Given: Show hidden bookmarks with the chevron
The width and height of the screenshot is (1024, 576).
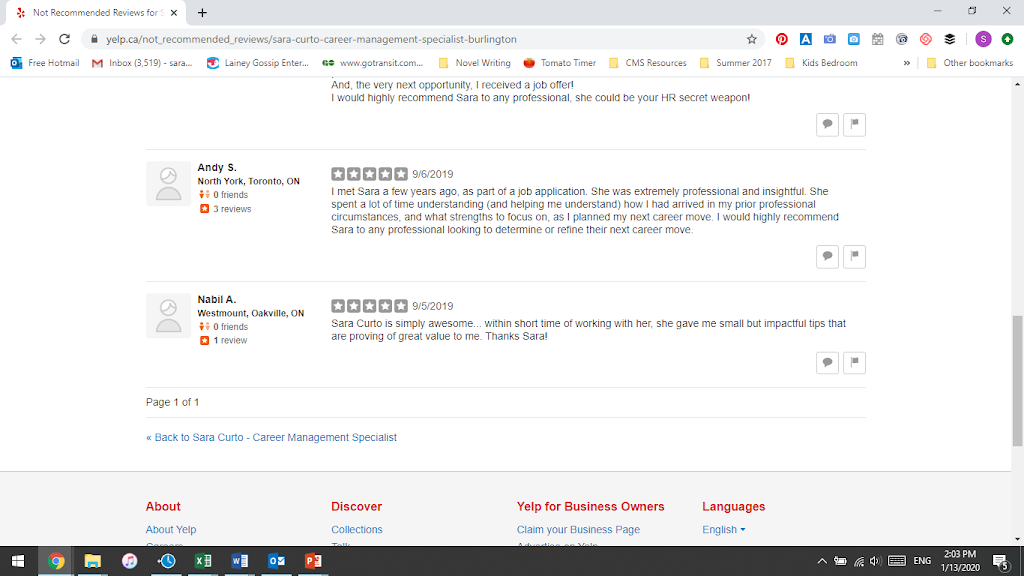Looking at the screenshot, I should [906, 63].
